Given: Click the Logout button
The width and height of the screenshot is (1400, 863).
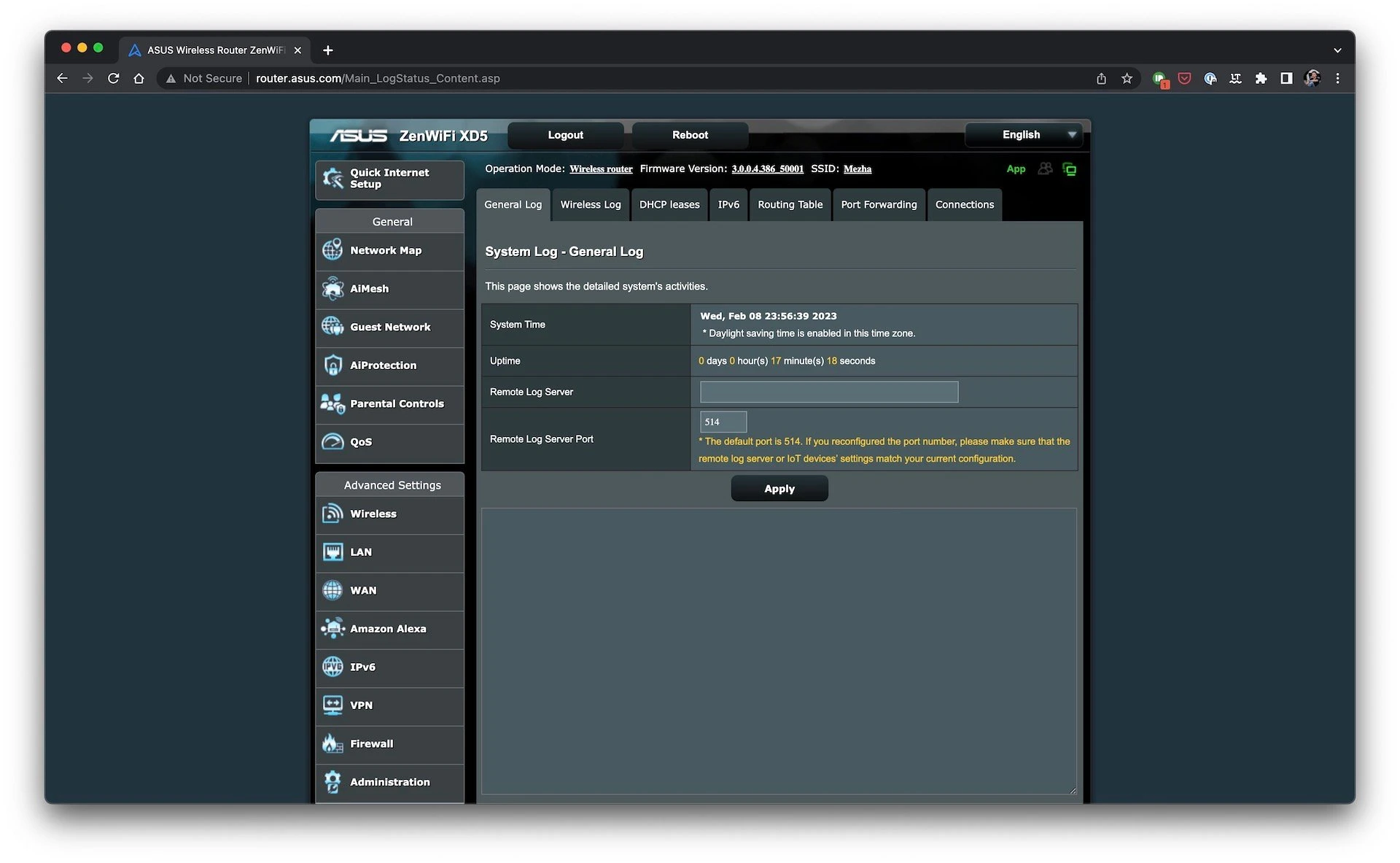Looking at the screenshot, I should click(565, 135).
